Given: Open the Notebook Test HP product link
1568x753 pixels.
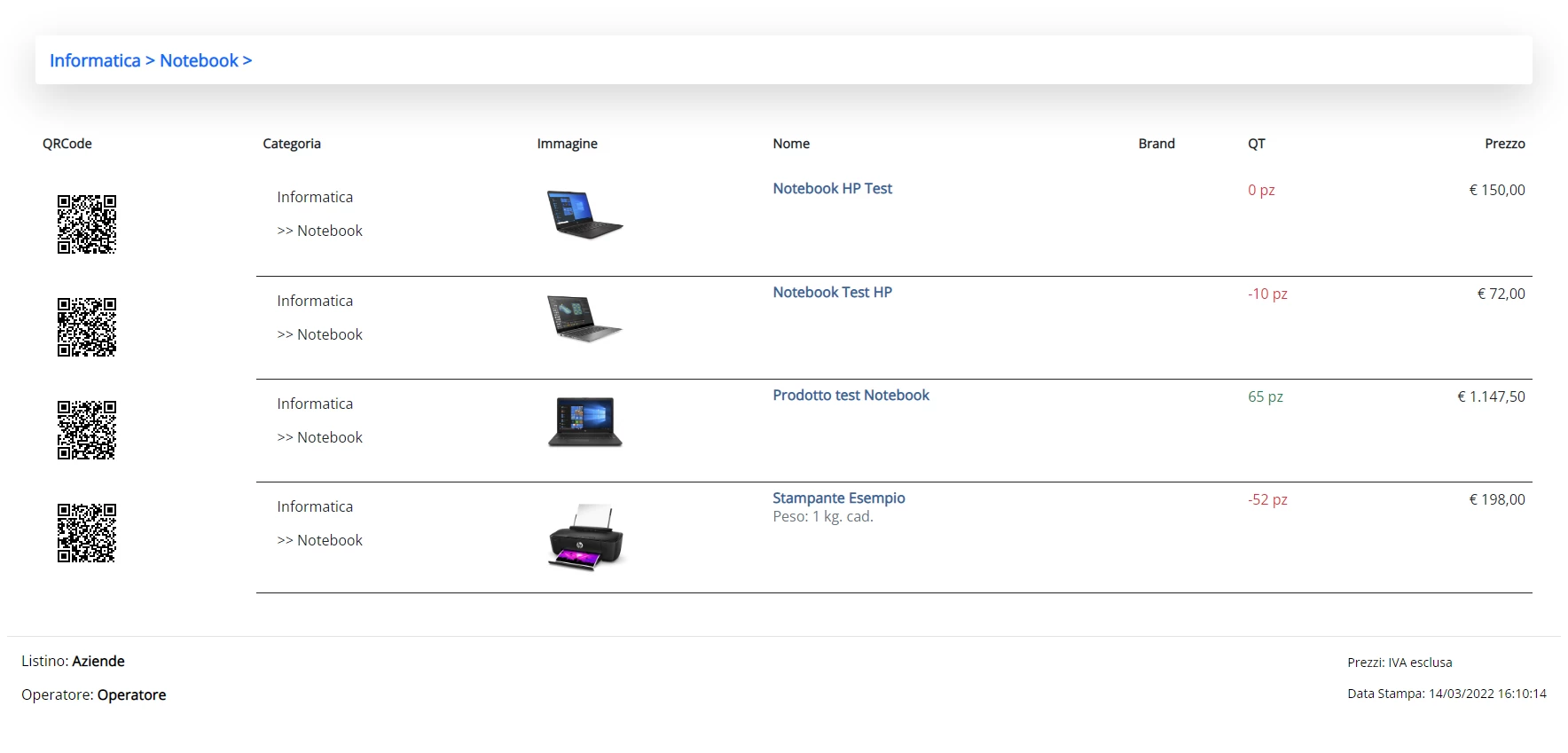Looking at the screenshot, I should point(832,292).
